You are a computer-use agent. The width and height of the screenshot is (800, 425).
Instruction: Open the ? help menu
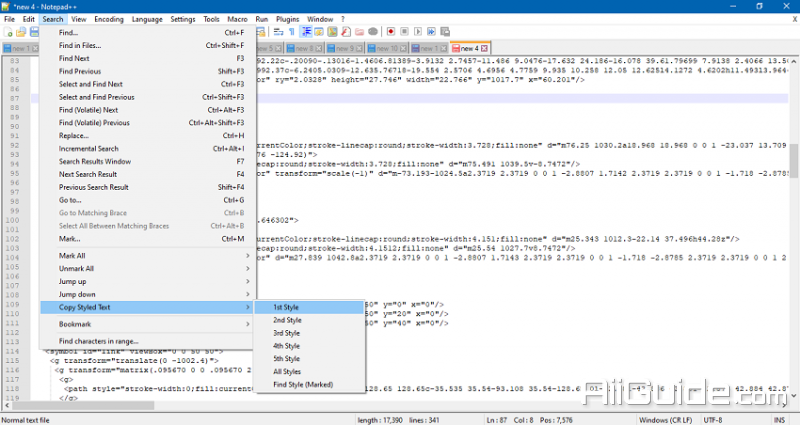[343, 19]
